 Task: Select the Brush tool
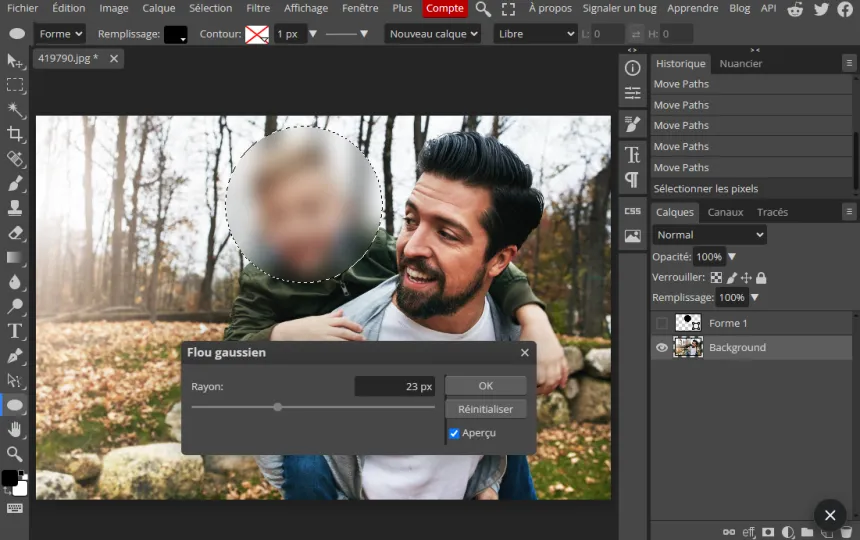pos(14,183)
